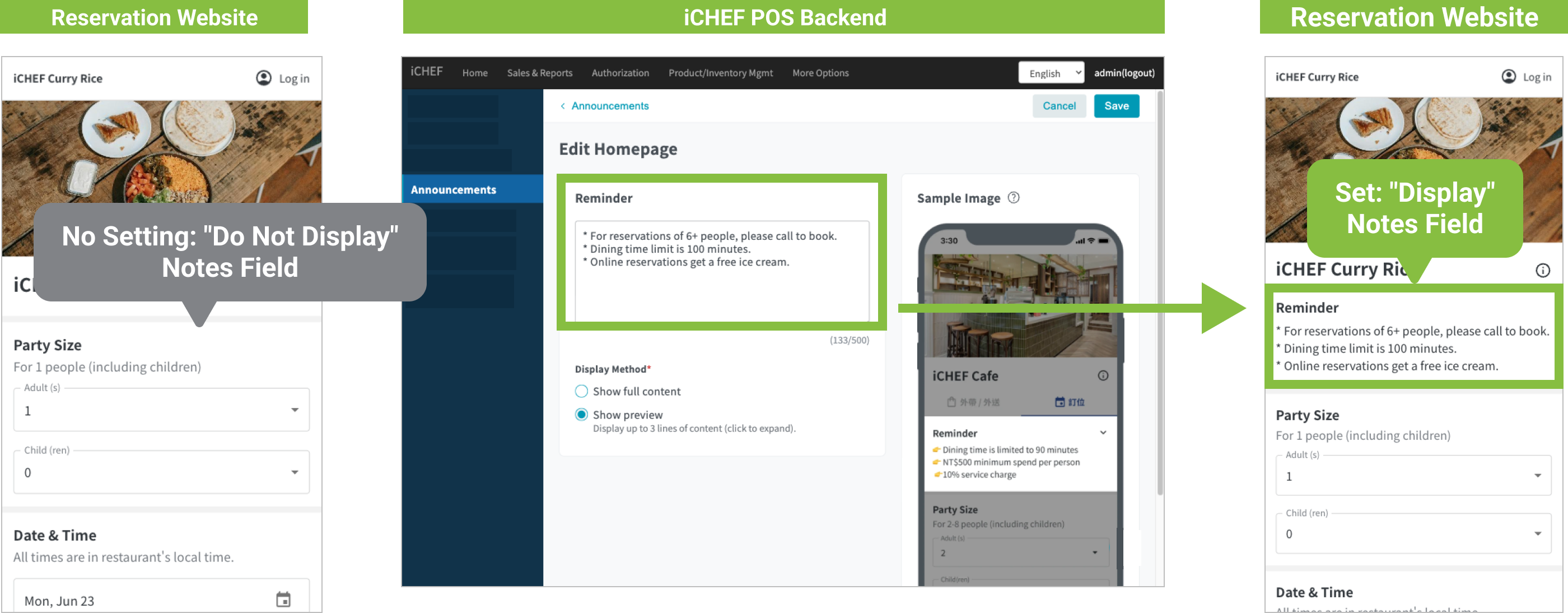This screenshot has width=1568, height=613.
Task: Click the right site's Log in account icon
Action: coord(1508,77)
